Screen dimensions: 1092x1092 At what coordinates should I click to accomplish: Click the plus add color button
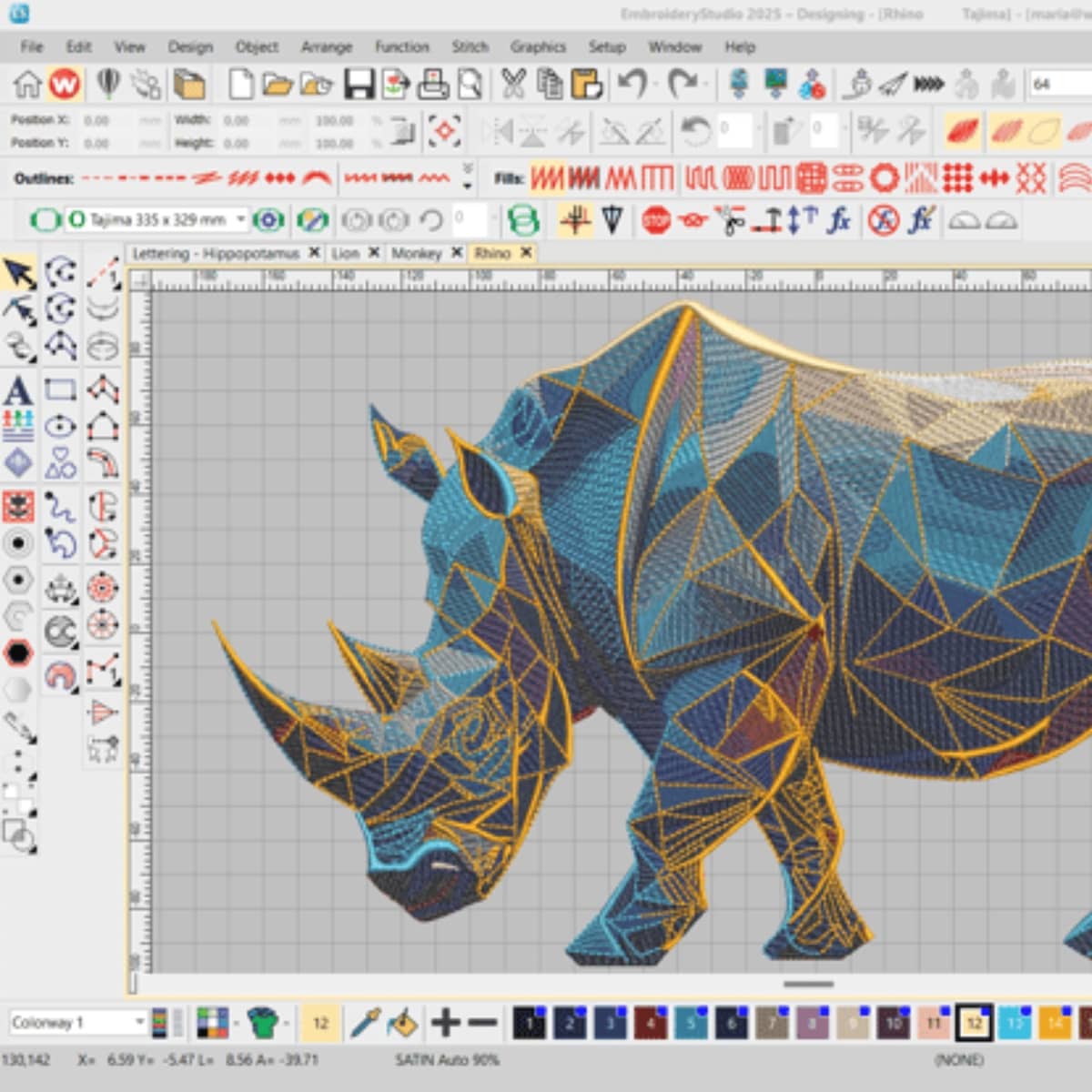[x=445, y=1023]
